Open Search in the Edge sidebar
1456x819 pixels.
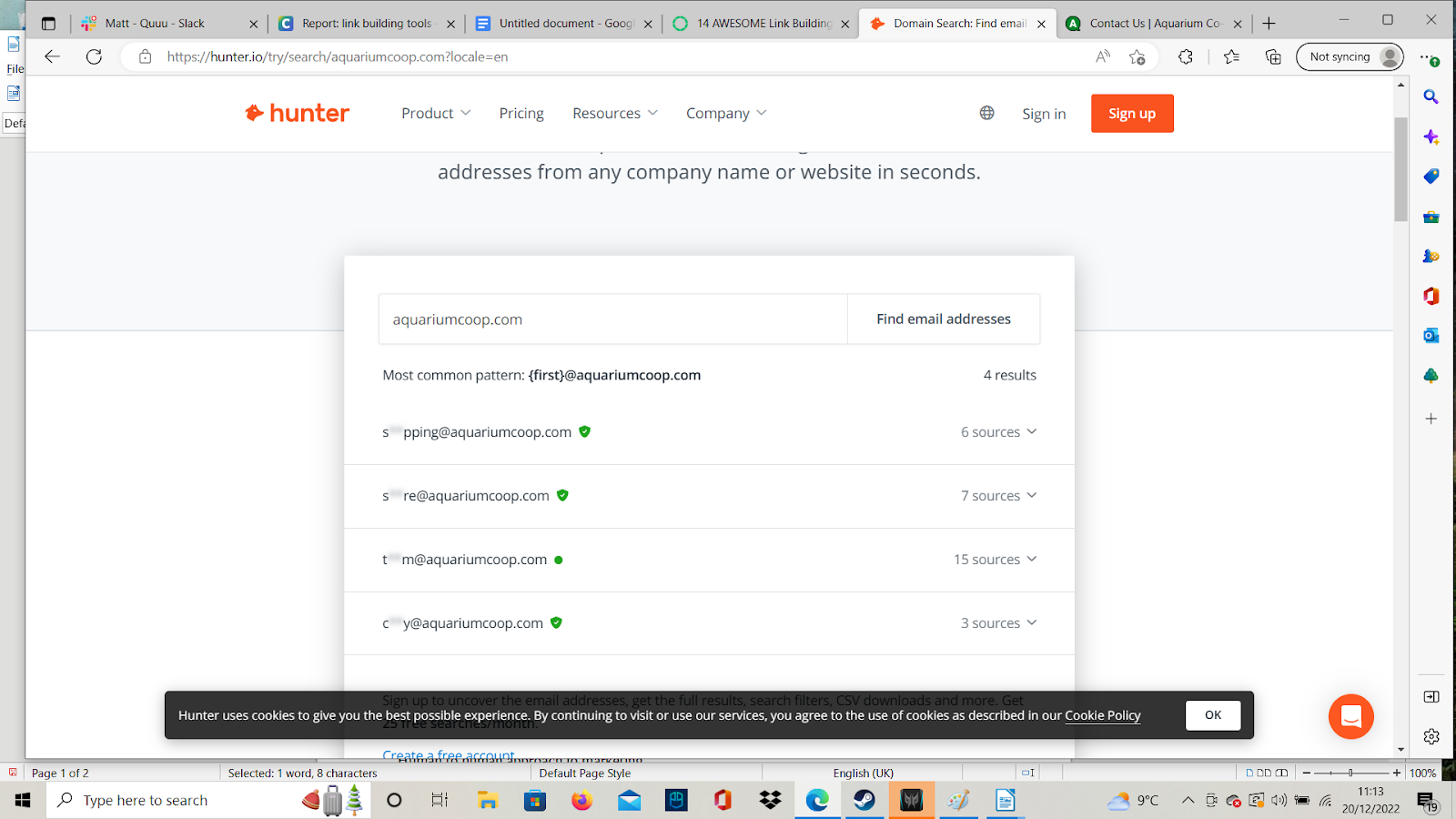1431,96
